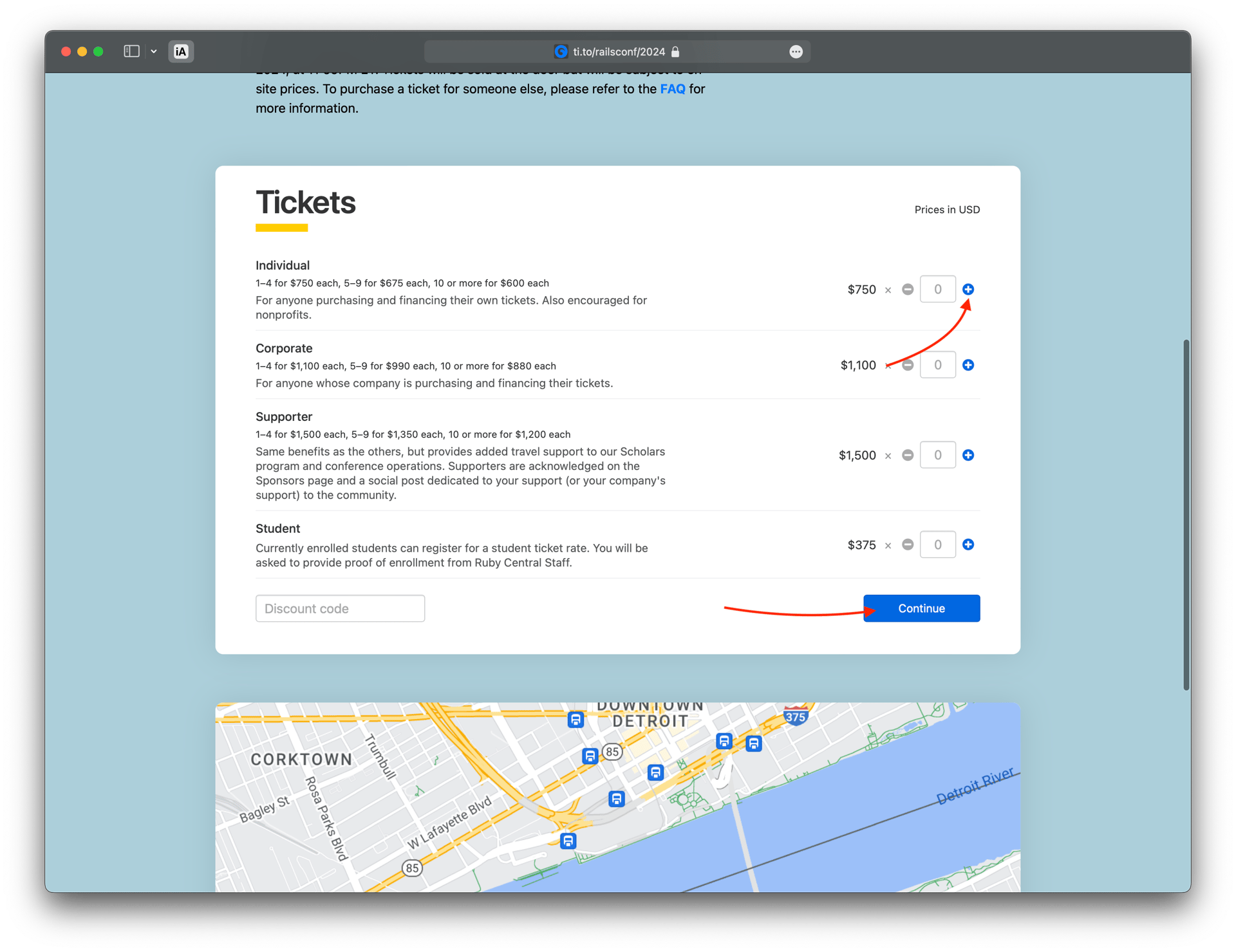Click the Continue button
Screen dimensions: 1236x952
click(921, 608)
